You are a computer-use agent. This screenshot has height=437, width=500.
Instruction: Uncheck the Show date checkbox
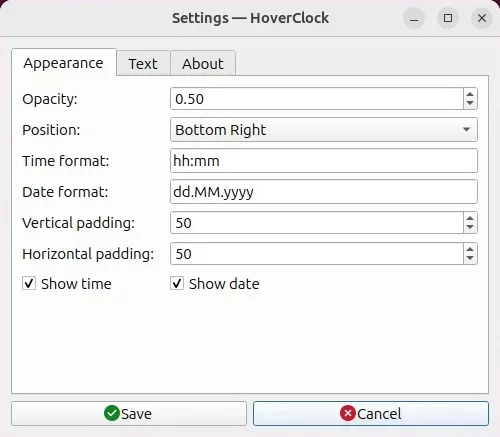click(177, 284)
